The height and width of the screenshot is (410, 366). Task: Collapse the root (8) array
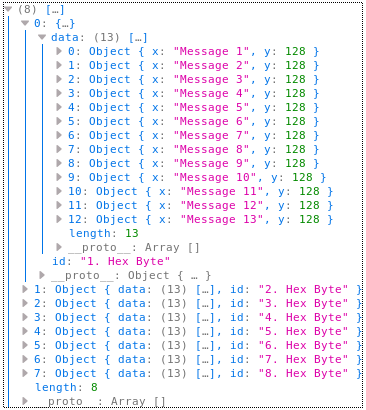pyautogui.click(x=8, y=9)
